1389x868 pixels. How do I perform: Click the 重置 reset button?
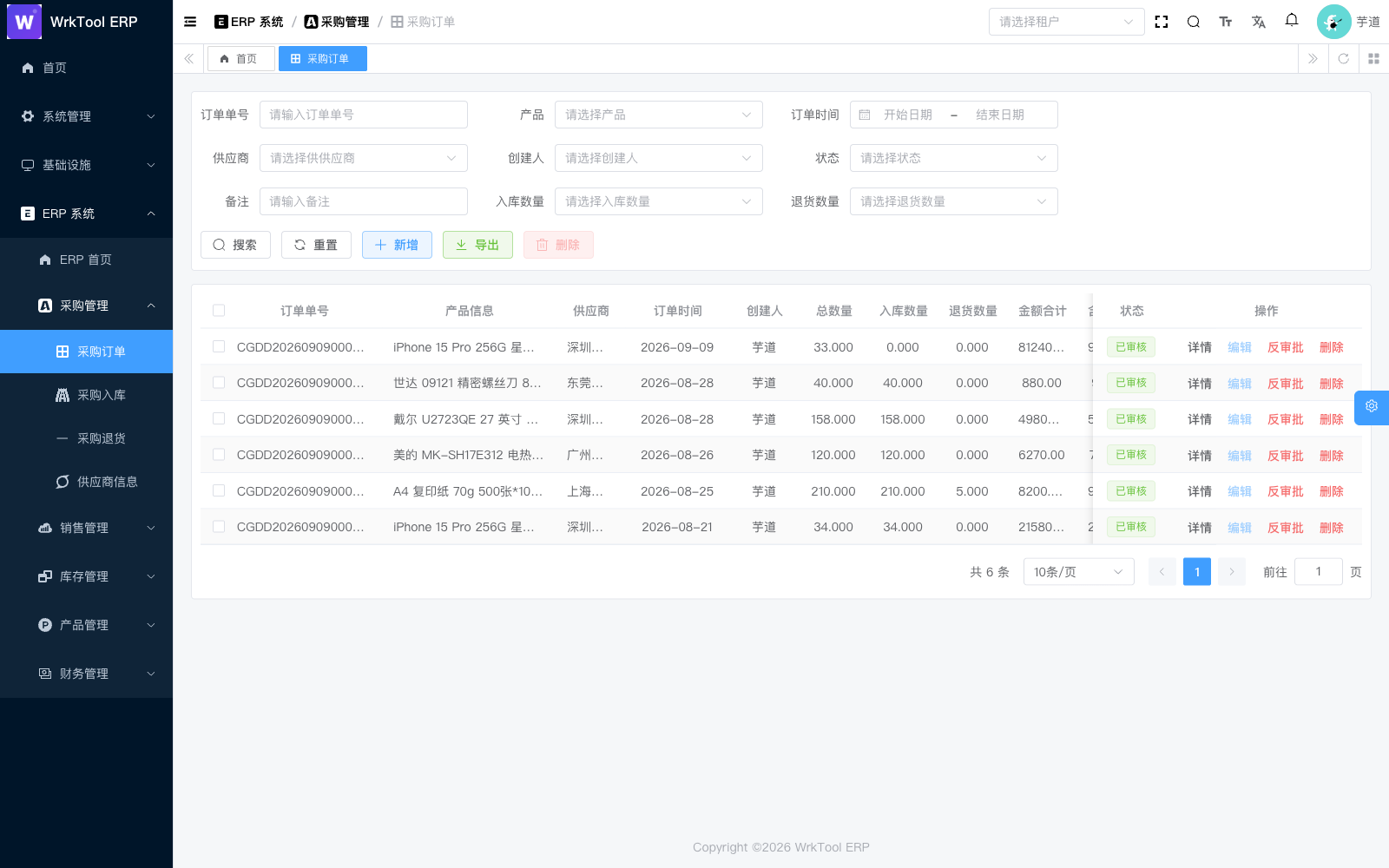316,245
